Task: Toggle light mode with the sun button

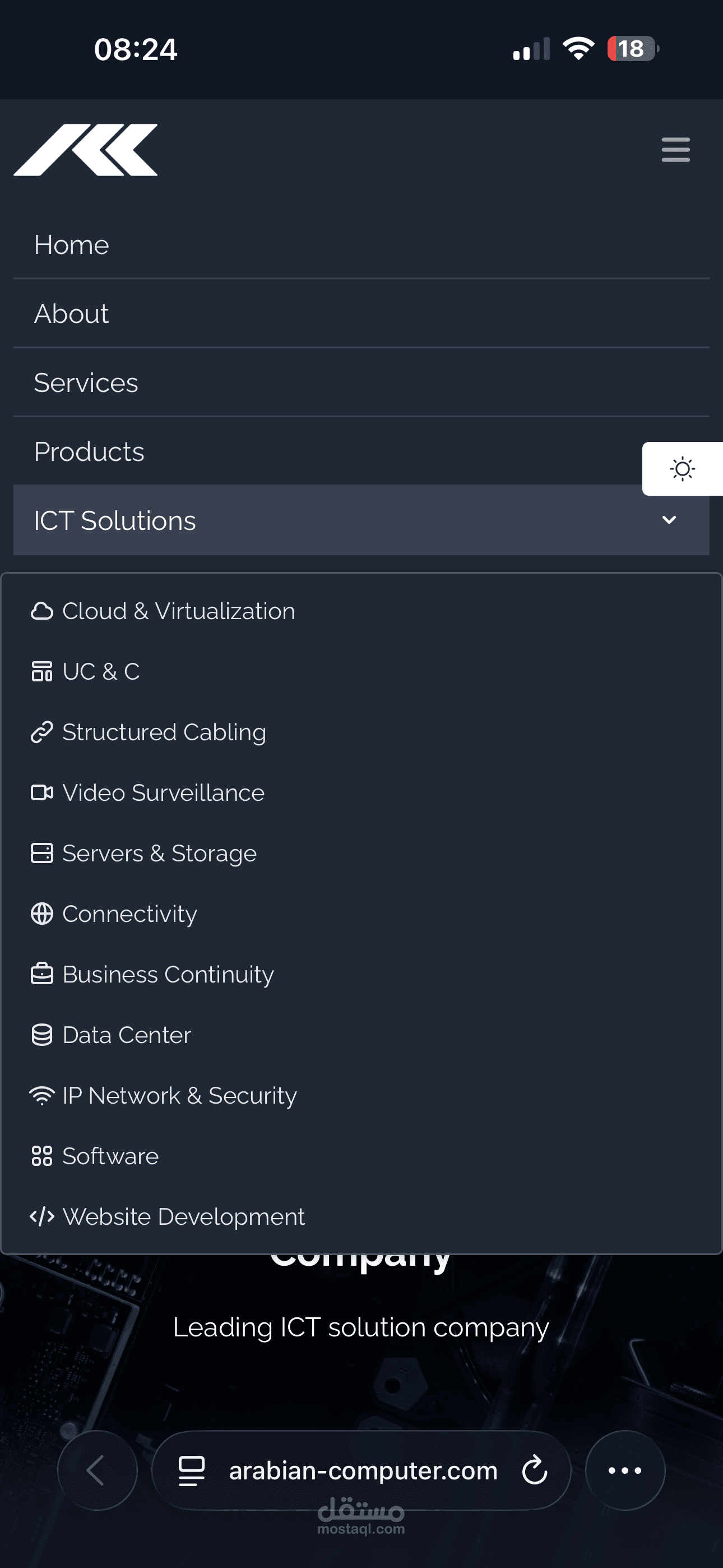Action: coord(682,469)
